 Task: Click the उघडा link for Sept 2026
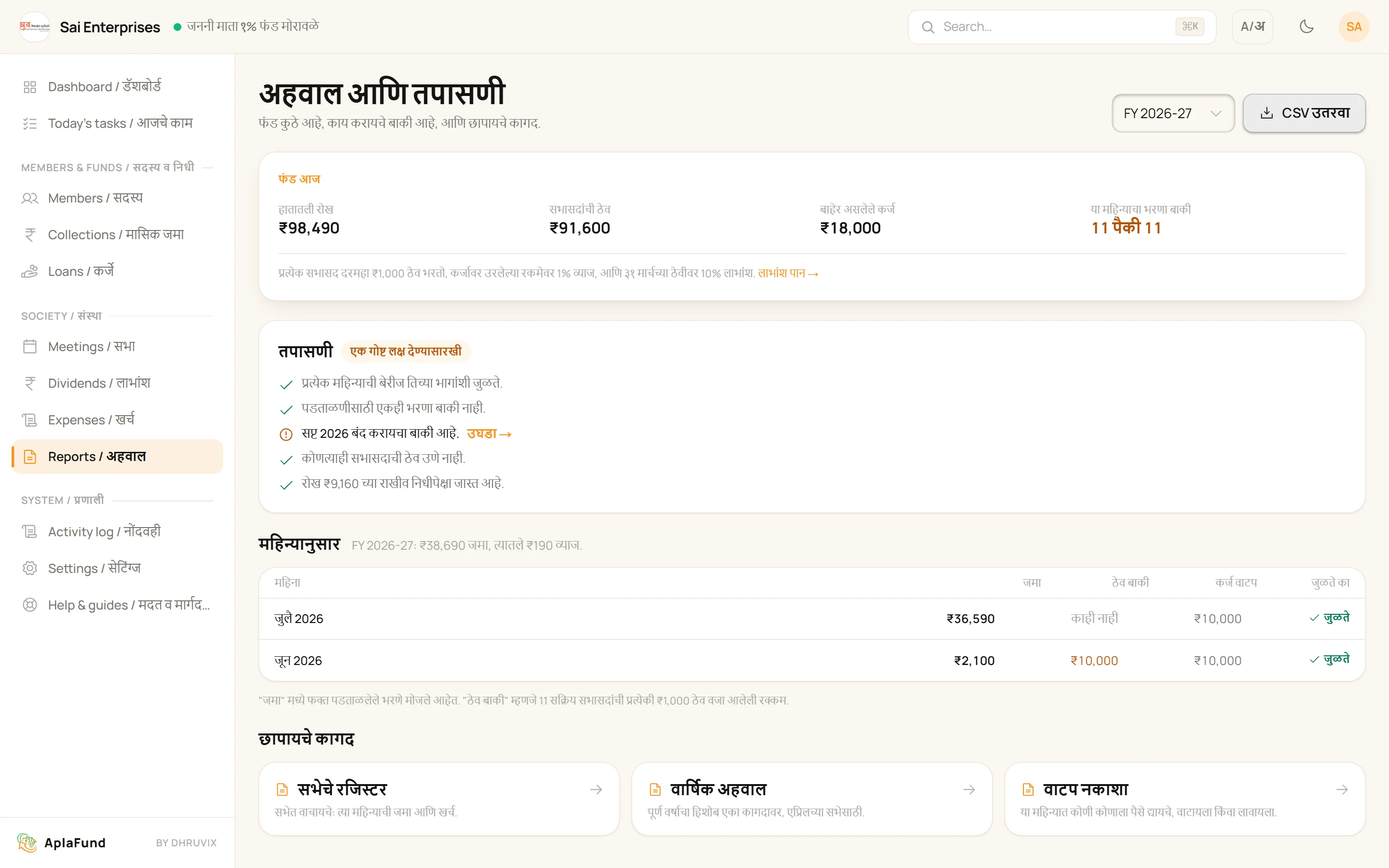[489, 434]
